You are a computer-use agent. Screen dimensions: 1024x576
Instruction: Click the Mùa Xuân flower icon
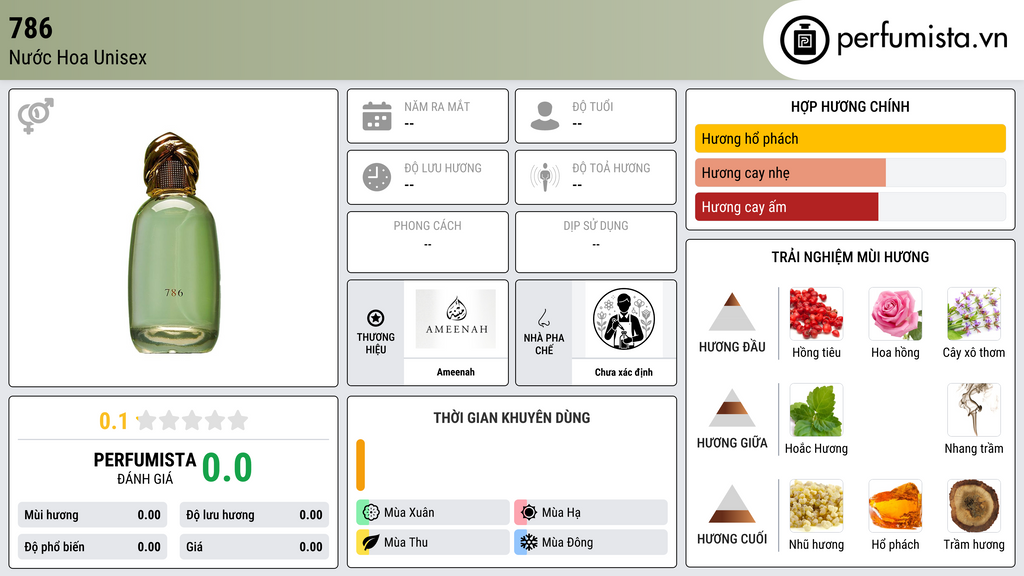coord(371,512)
